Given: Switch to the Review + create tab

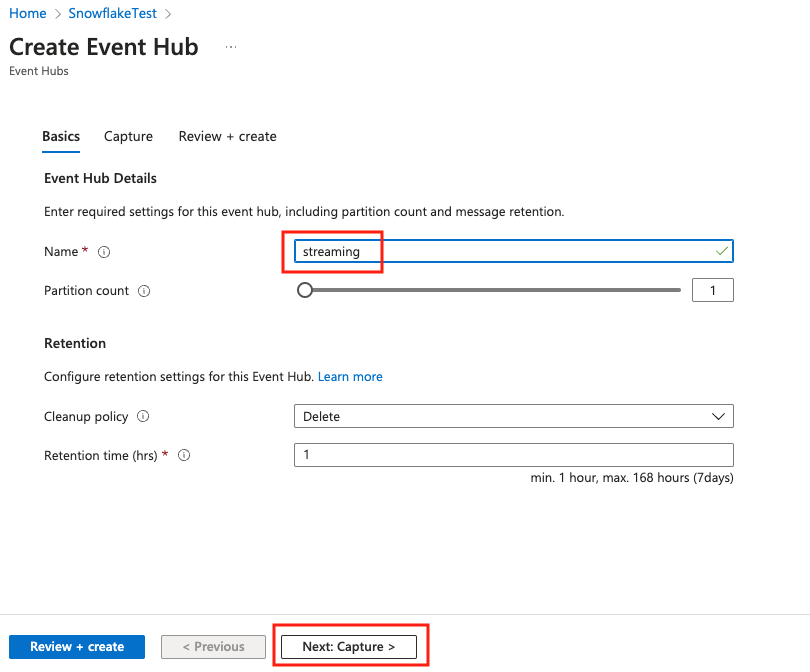Looking at the screenshot, I should [x=227, y=136].
